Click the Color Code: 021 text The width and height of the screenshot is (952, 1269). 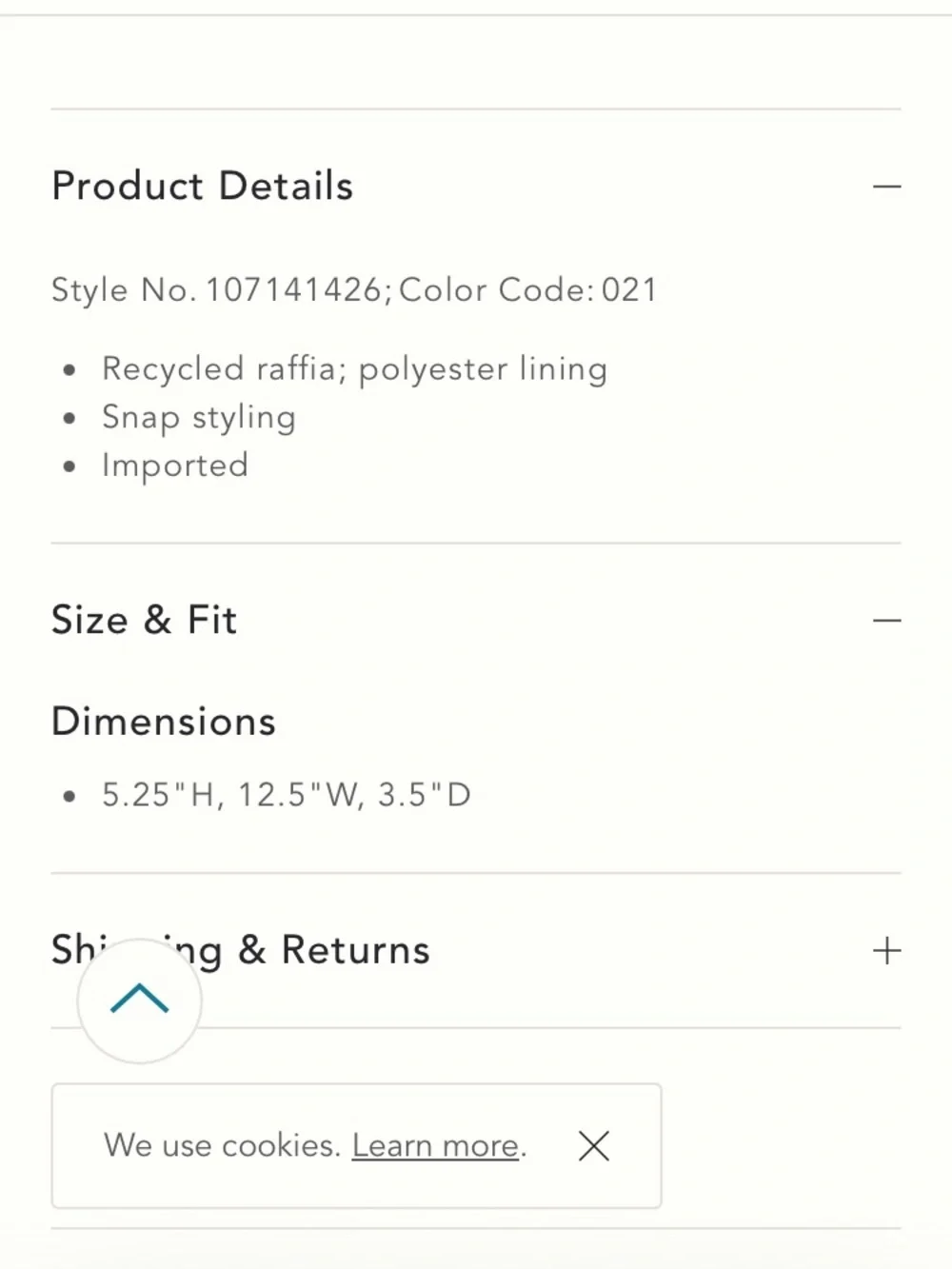tap(528, 289)
